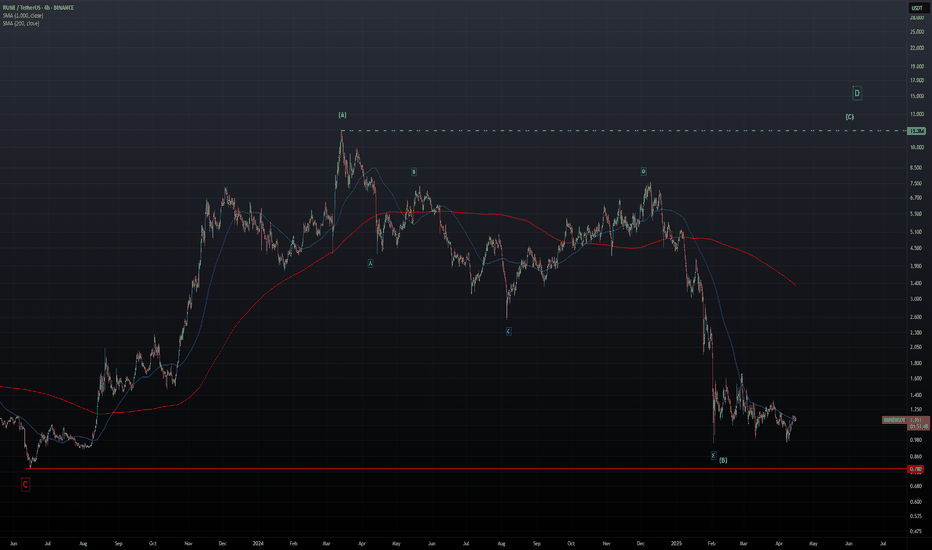Screen dimensions: 932x550
Task: Click the (C) wave label at top right
Action: coord(849,117)
